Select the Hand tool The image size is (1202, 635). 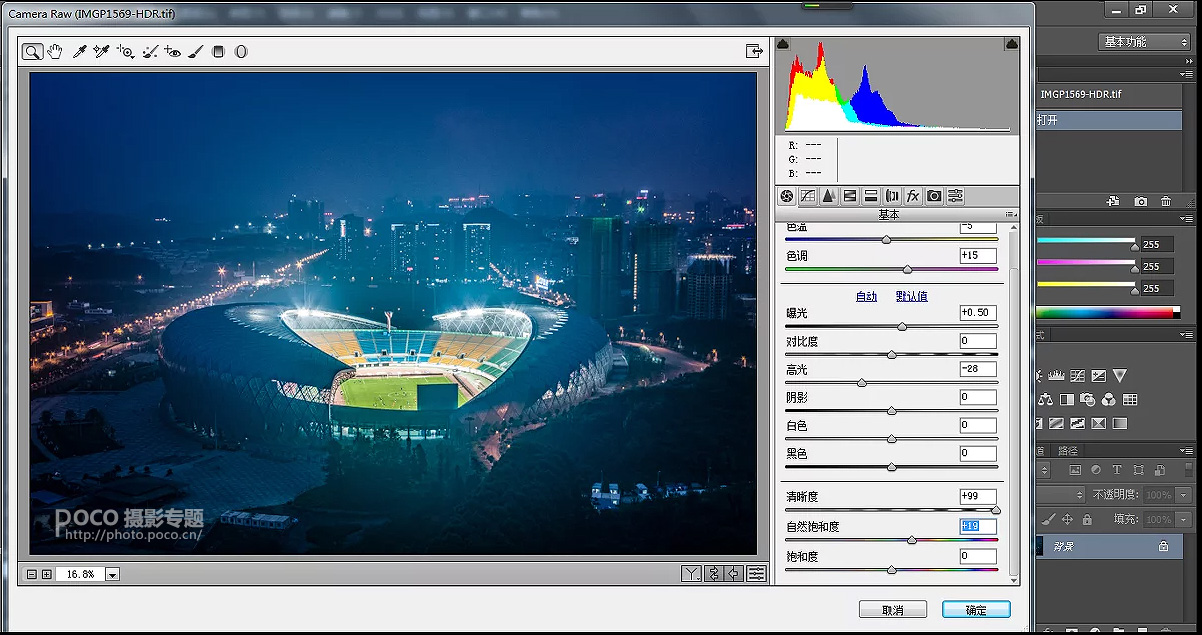[x=55, y=51]
